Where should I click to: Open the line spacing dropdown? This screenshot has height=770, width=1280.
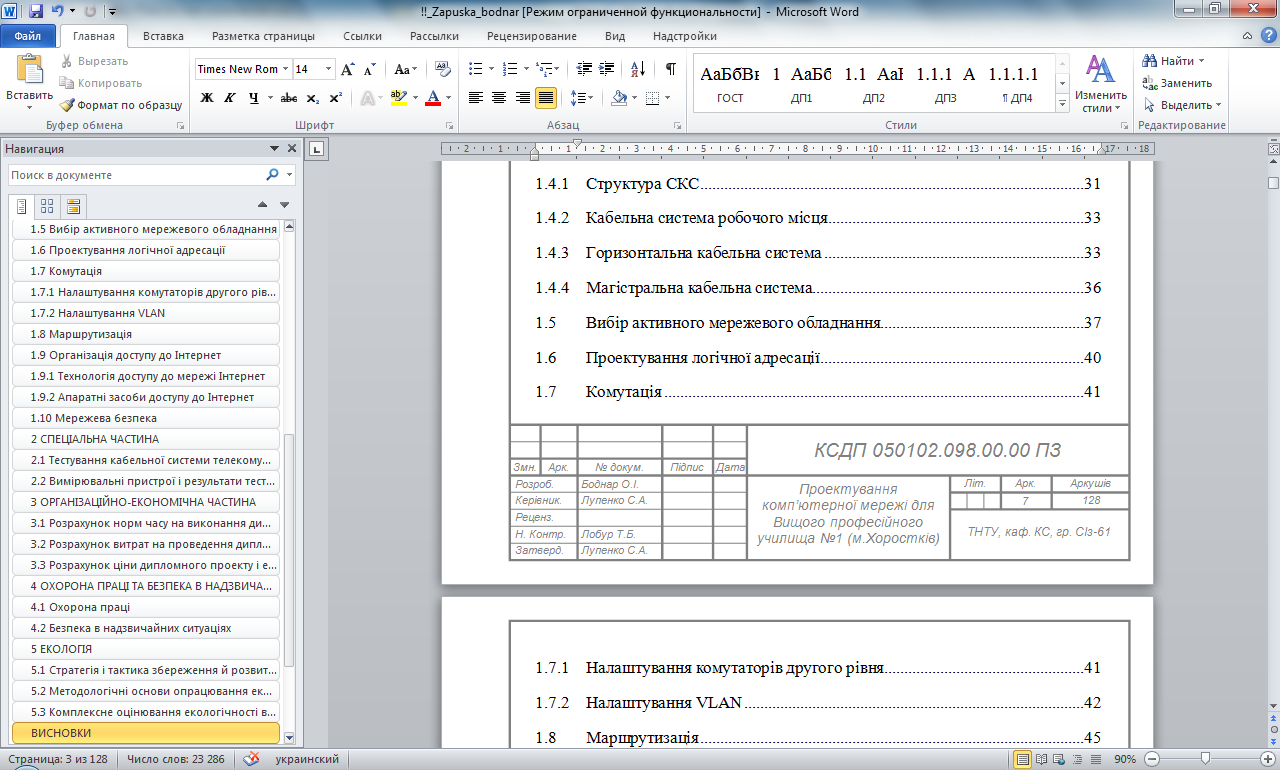582,98
